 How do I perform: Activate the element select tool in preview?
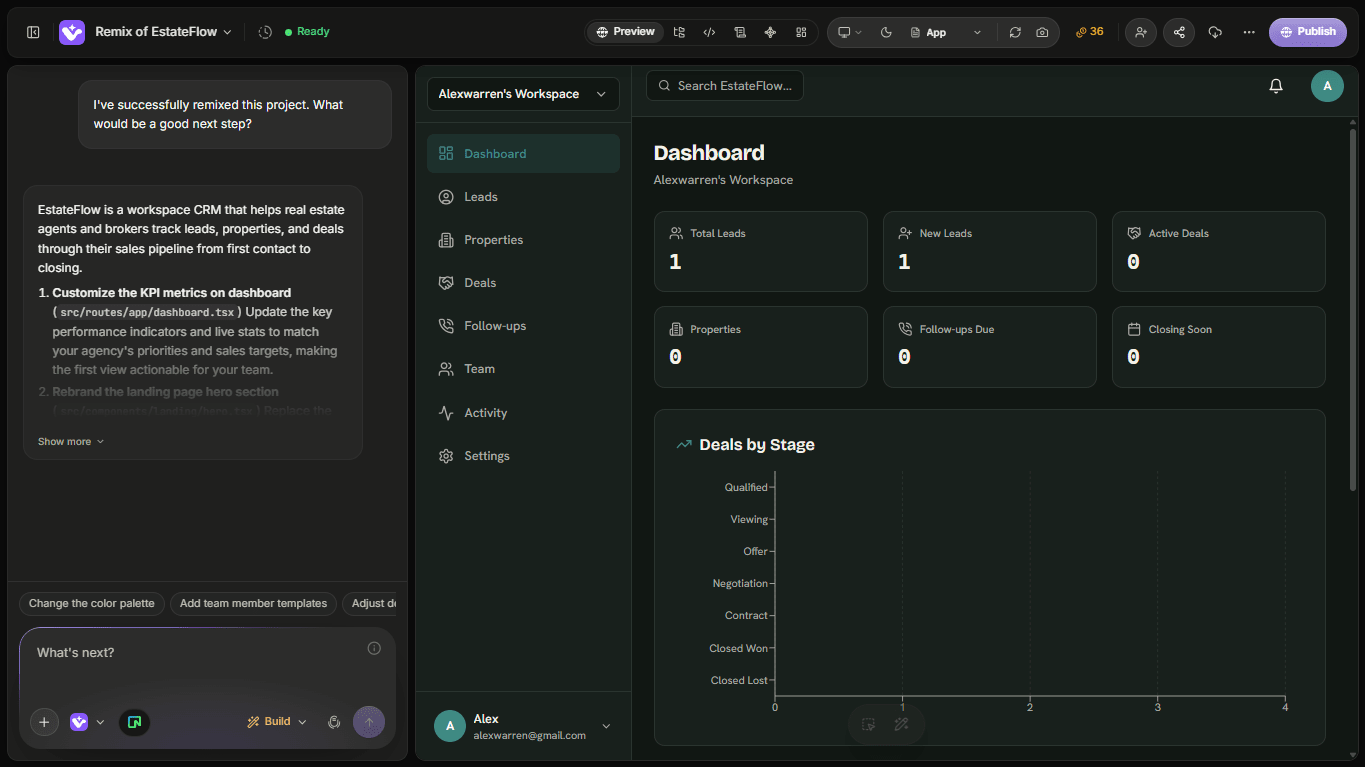(869, 725)
